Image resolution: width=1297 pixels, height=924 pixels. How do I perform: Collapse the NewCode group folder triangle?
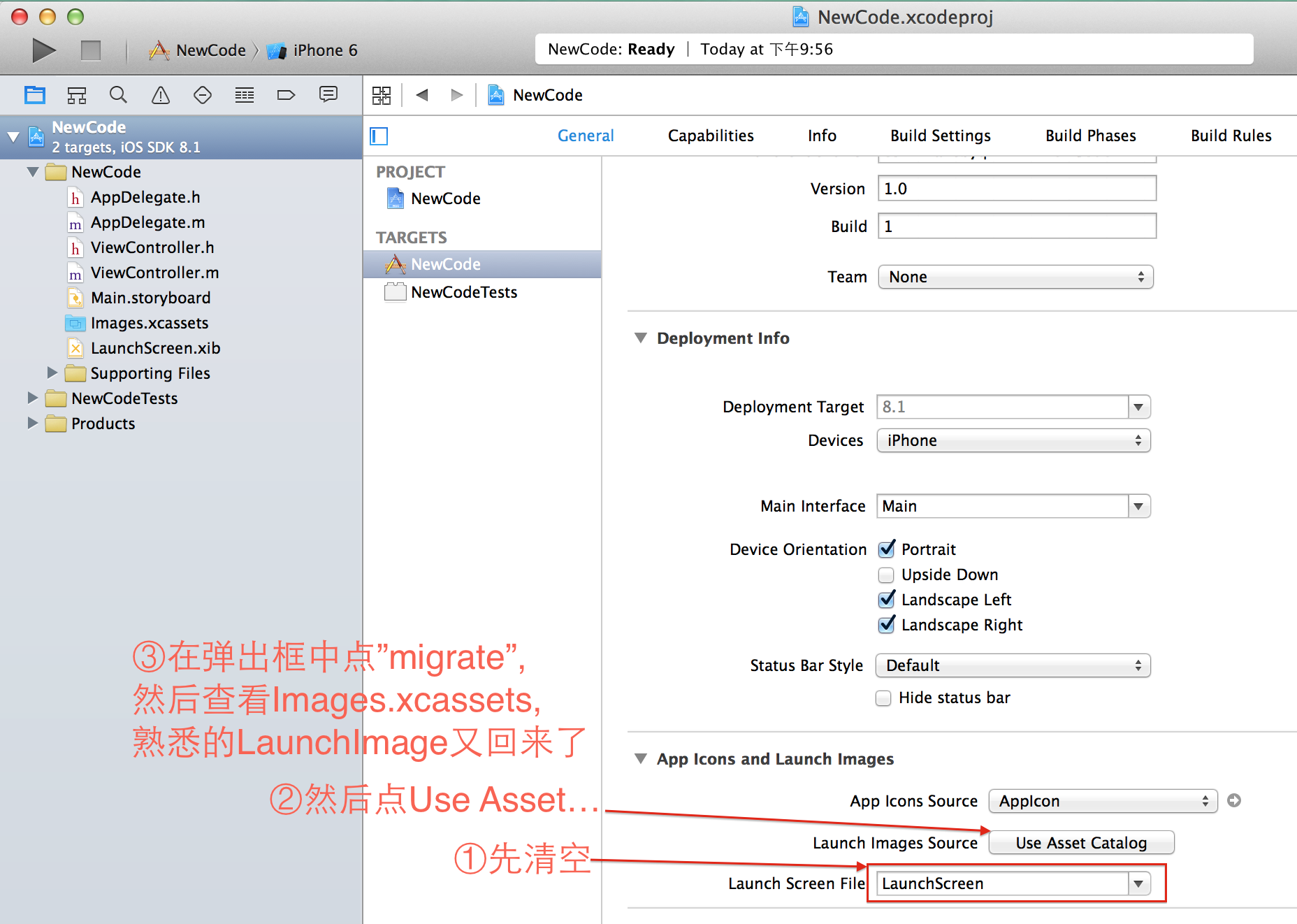click(32, 171)
